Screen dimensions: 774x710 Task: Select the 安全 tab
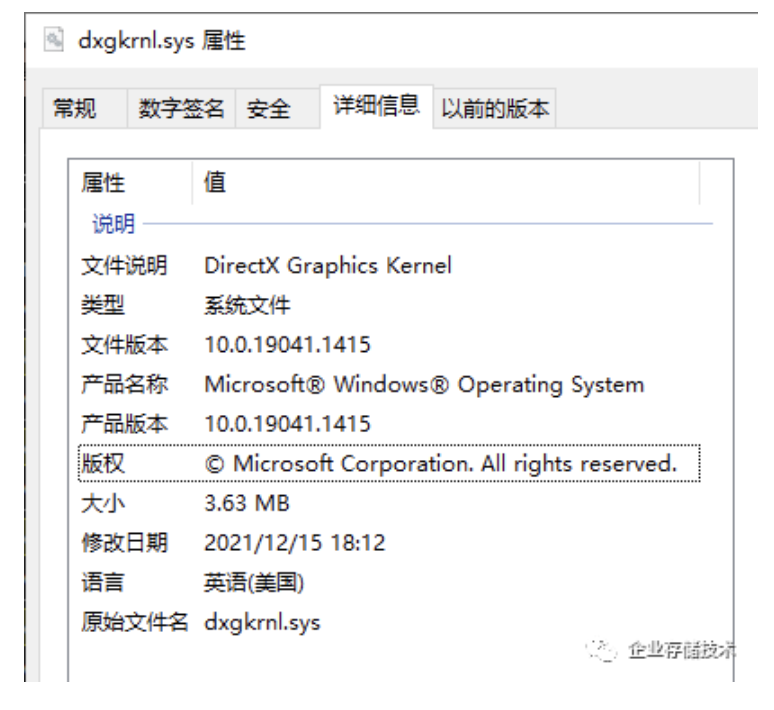[x=278, y=109]
